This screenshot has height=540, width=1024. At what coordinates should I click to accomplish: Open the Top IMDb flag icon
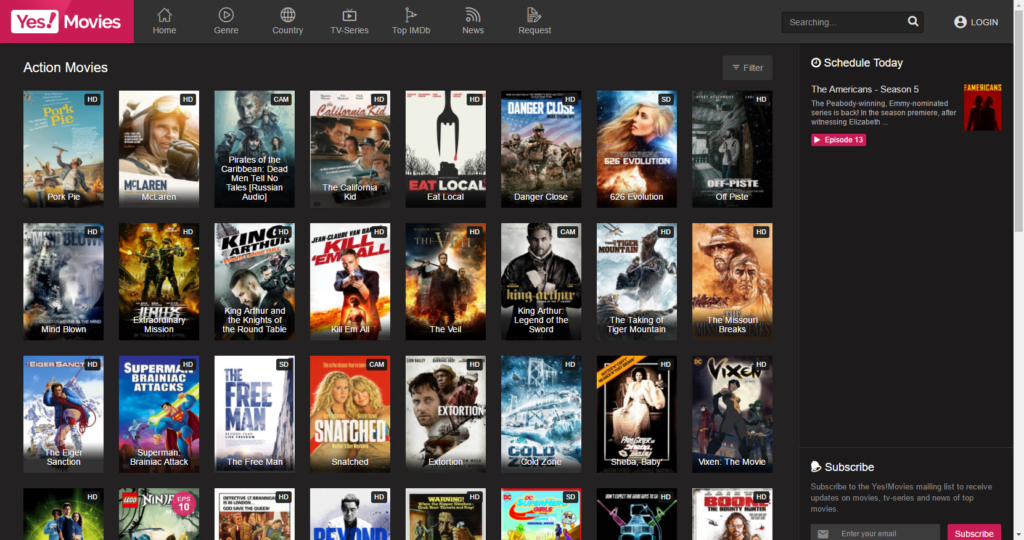click(x=411, y=14)
